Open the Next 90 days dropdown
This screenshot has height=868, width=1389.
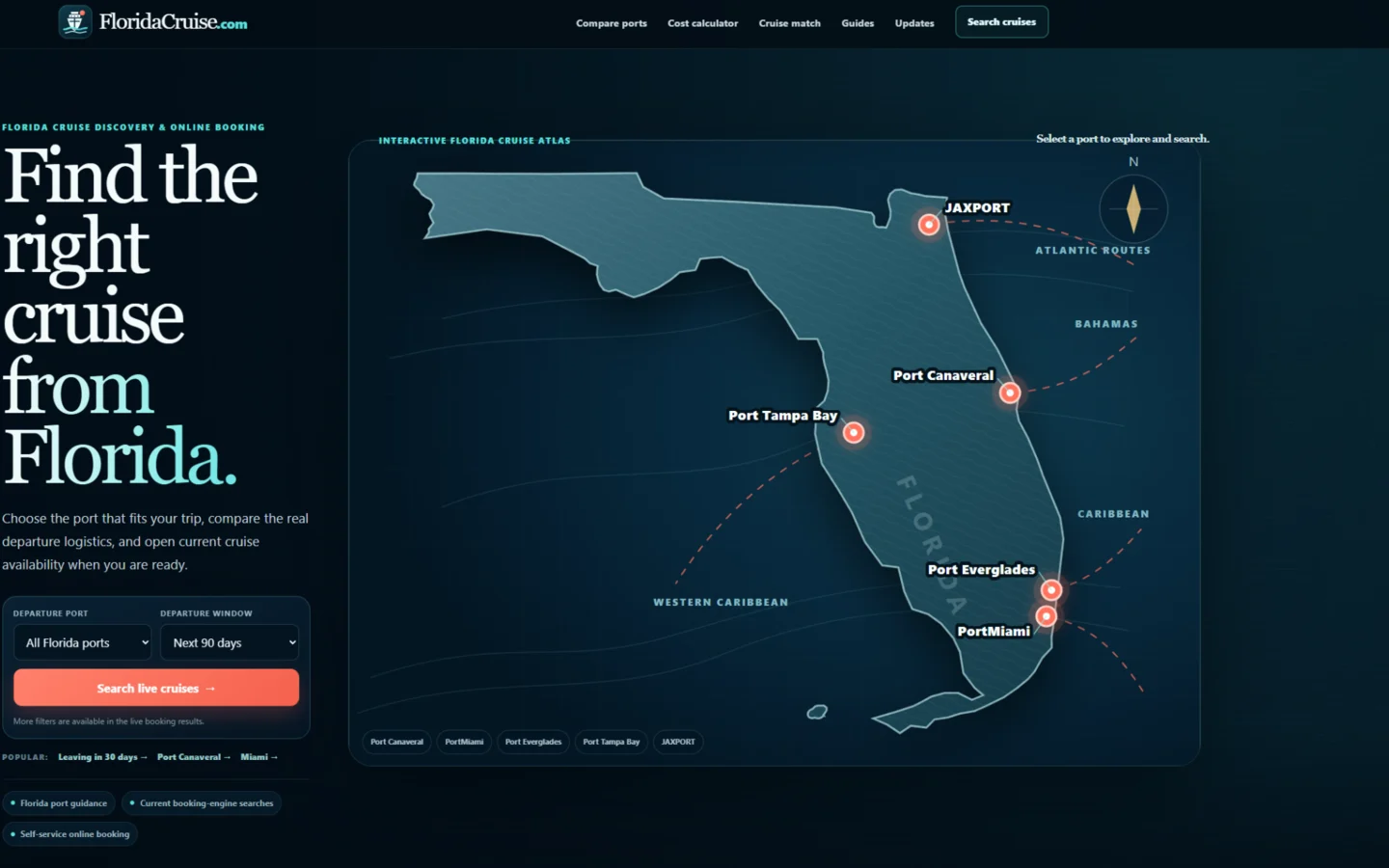[230, 642]
